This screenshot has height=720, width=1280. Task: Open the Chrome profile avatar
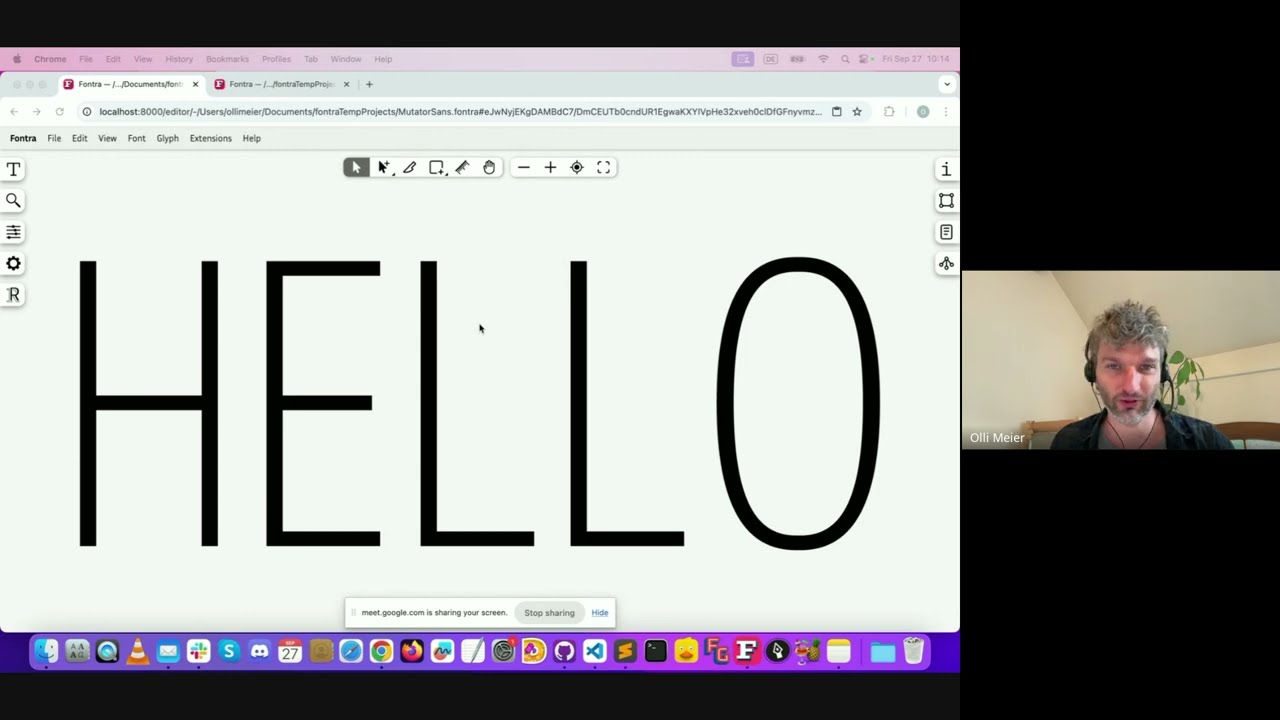click(923, 112)
